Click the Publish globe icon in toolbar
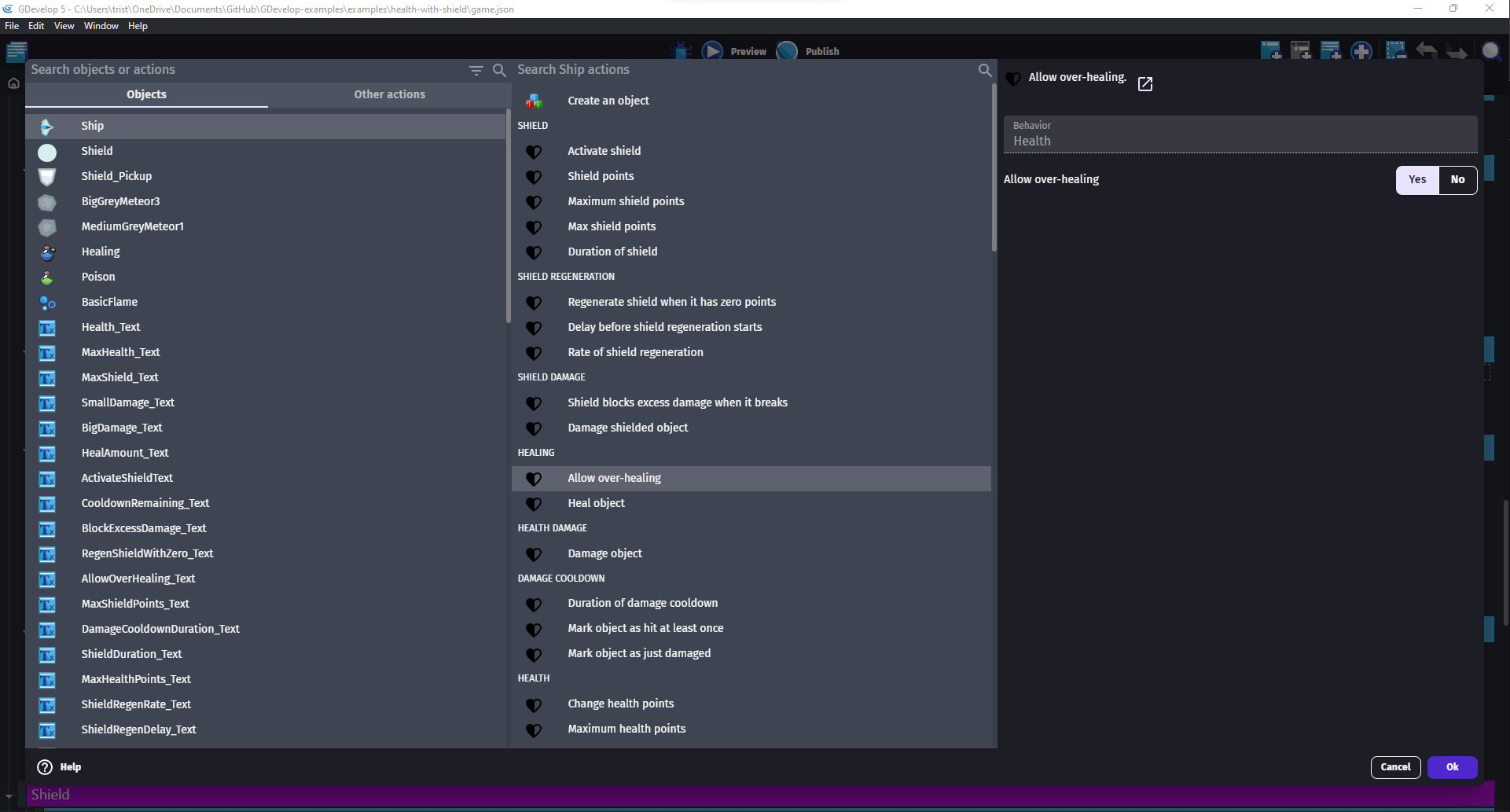Screen dimensions: 1510x812 tap(787, 51)
